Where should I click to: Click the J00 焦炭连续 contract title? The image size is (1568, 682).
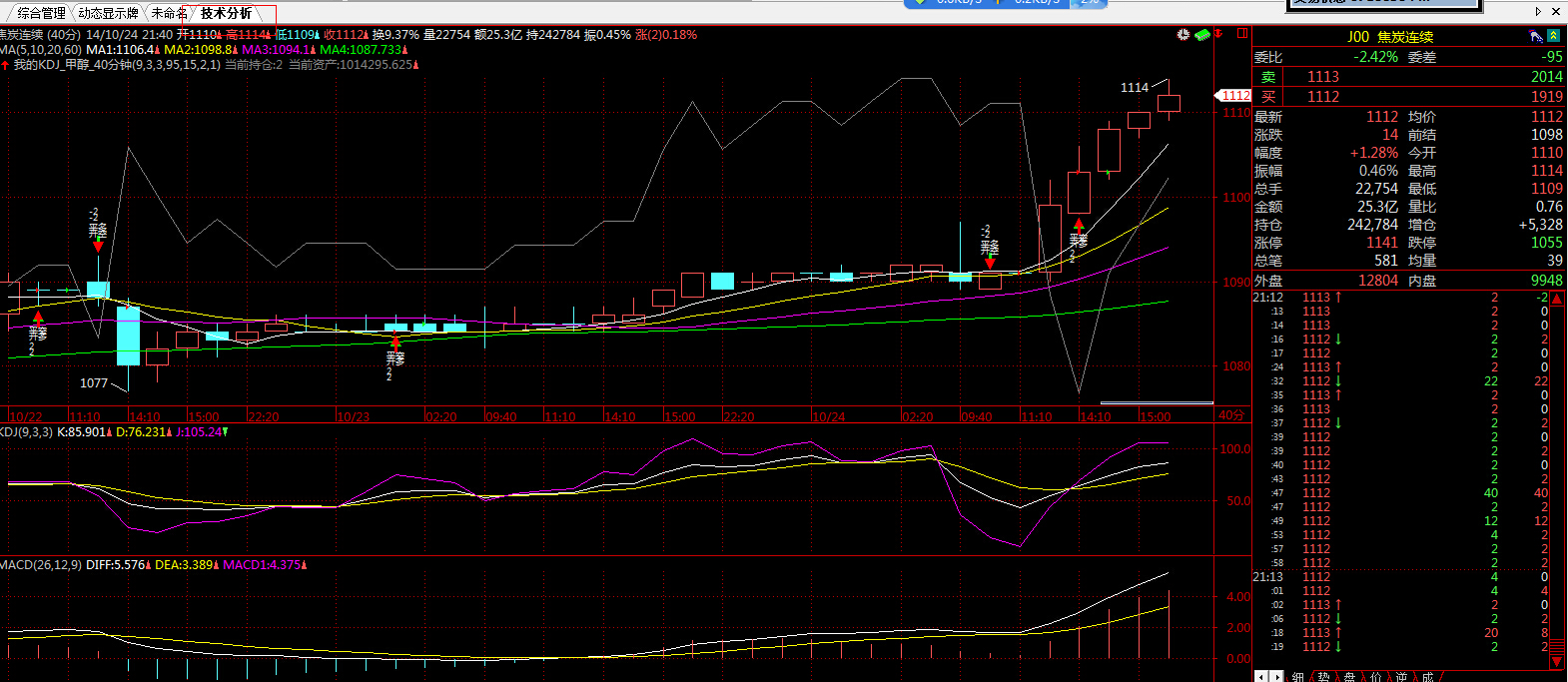(x=1390, y=37)
